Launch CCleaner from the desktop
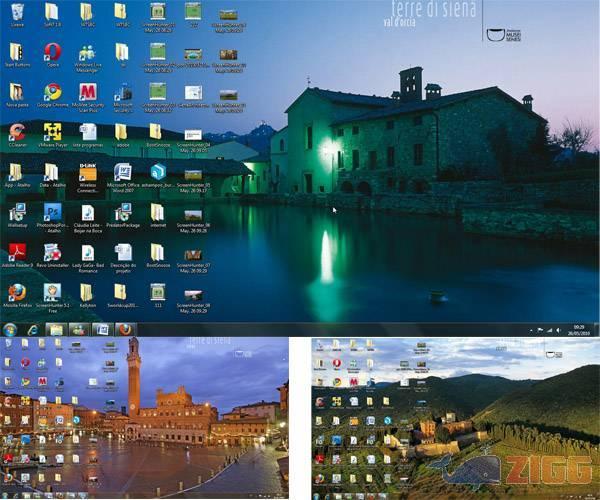 [17, 132]
